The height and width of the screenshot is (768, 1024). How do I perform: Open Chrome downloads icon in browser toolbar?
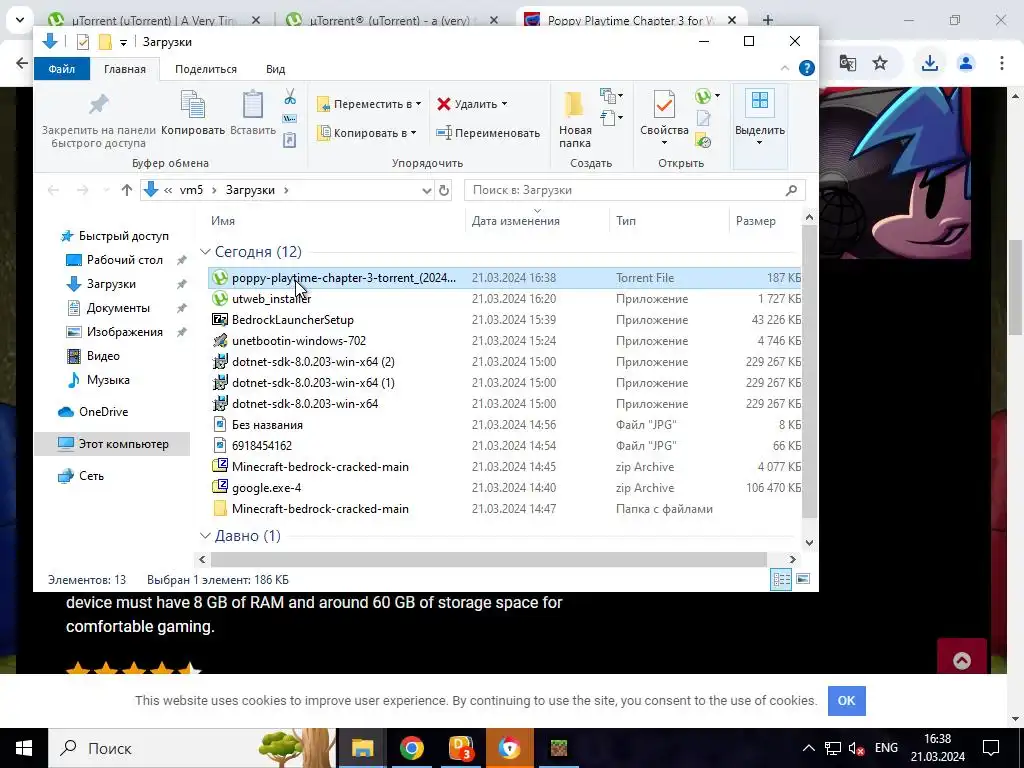930,63
